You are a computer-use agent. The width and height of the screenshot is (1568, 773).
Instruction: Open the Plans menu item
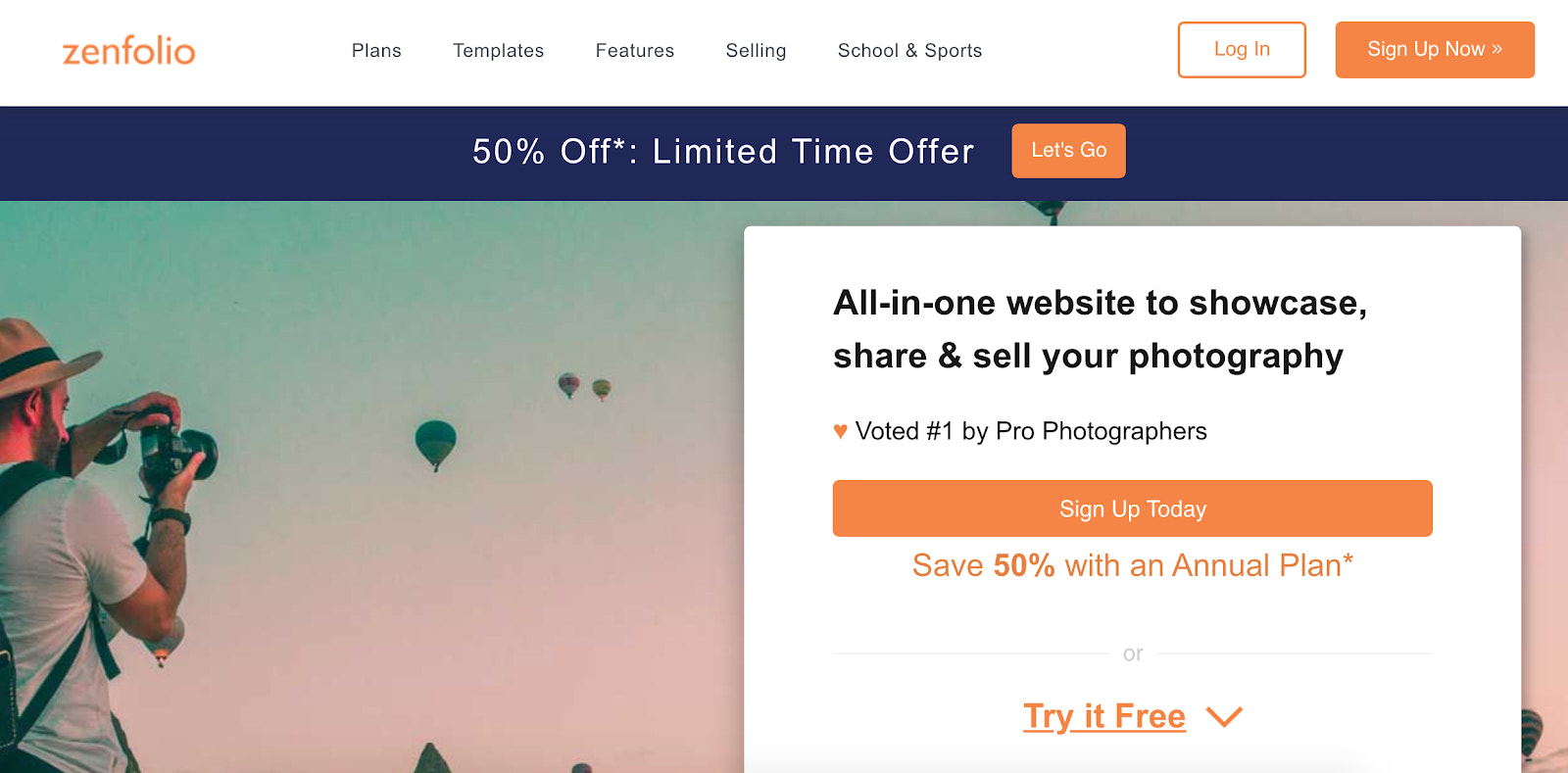[375, 50]
